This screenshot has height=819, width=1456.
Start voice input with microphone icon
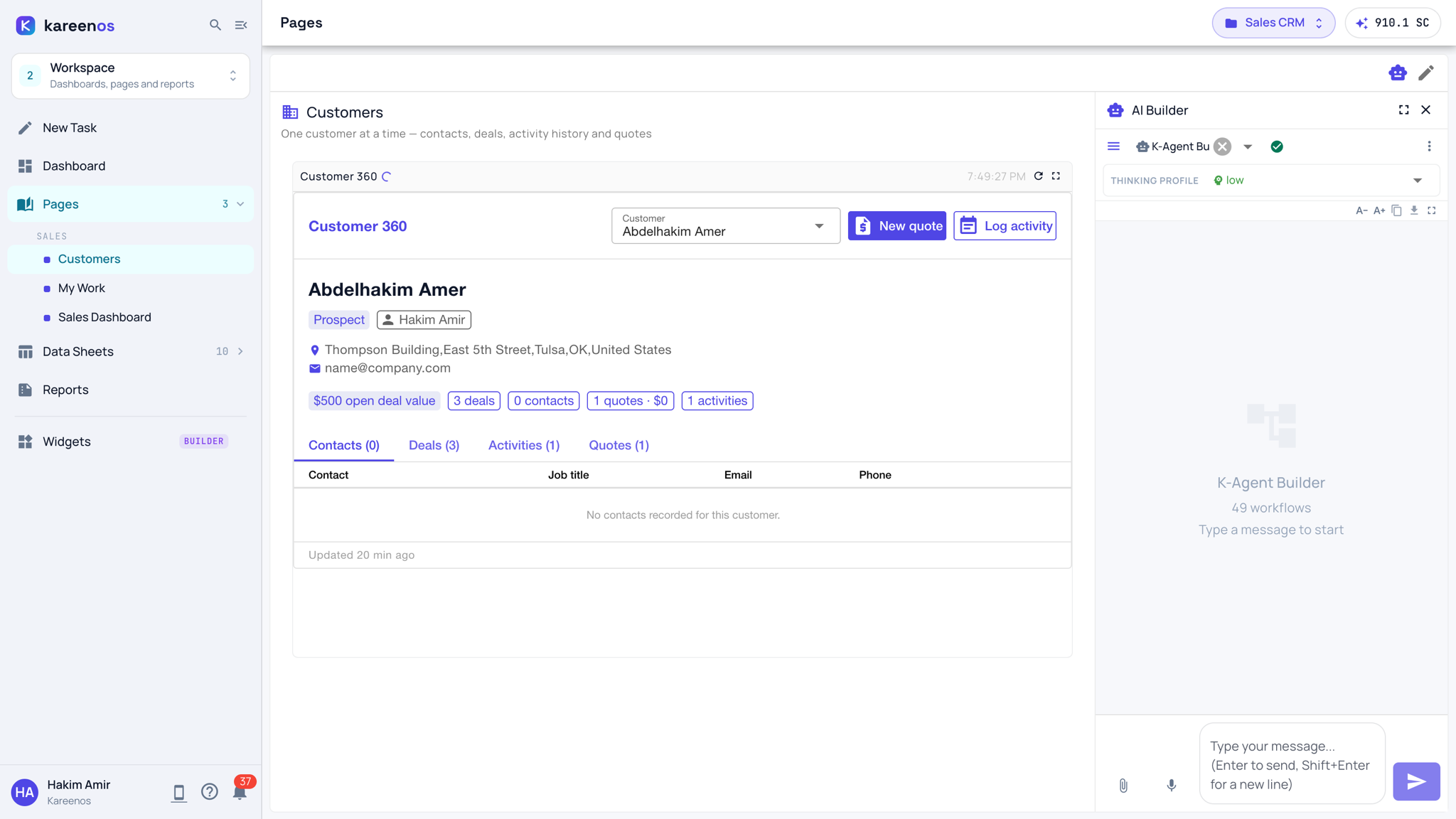[1172, 786]
